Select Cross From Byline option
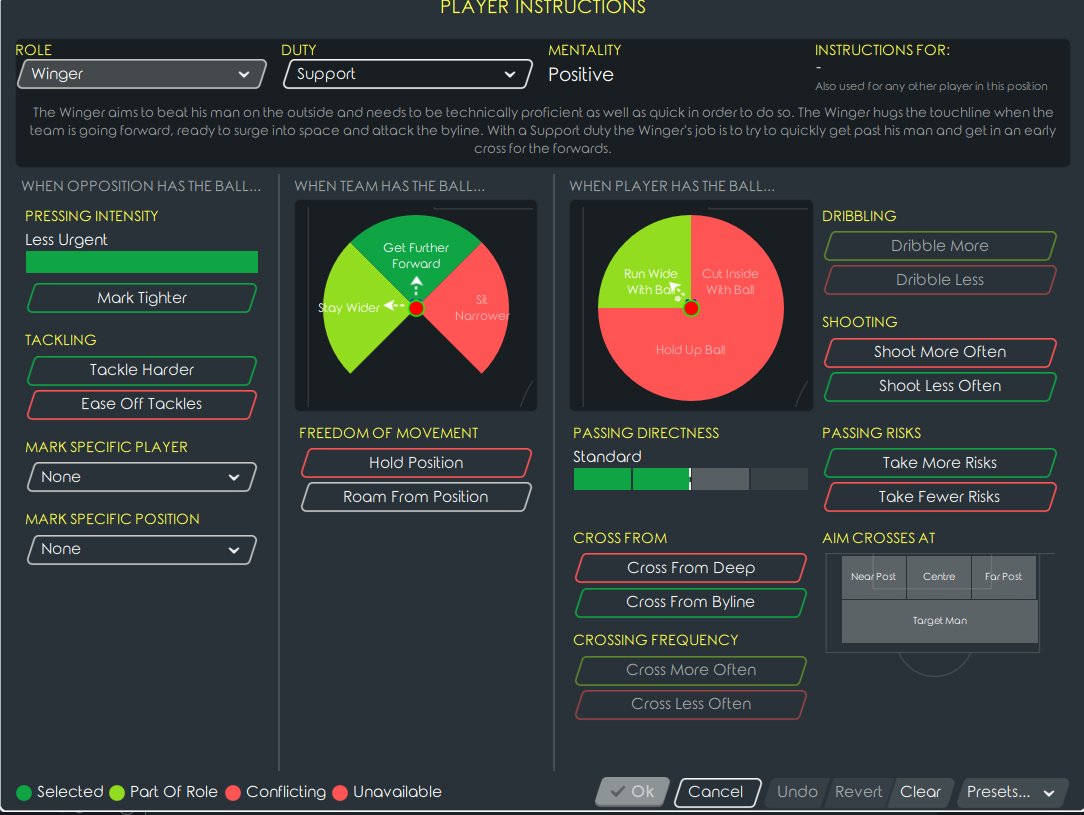 (x=691, y=602)
